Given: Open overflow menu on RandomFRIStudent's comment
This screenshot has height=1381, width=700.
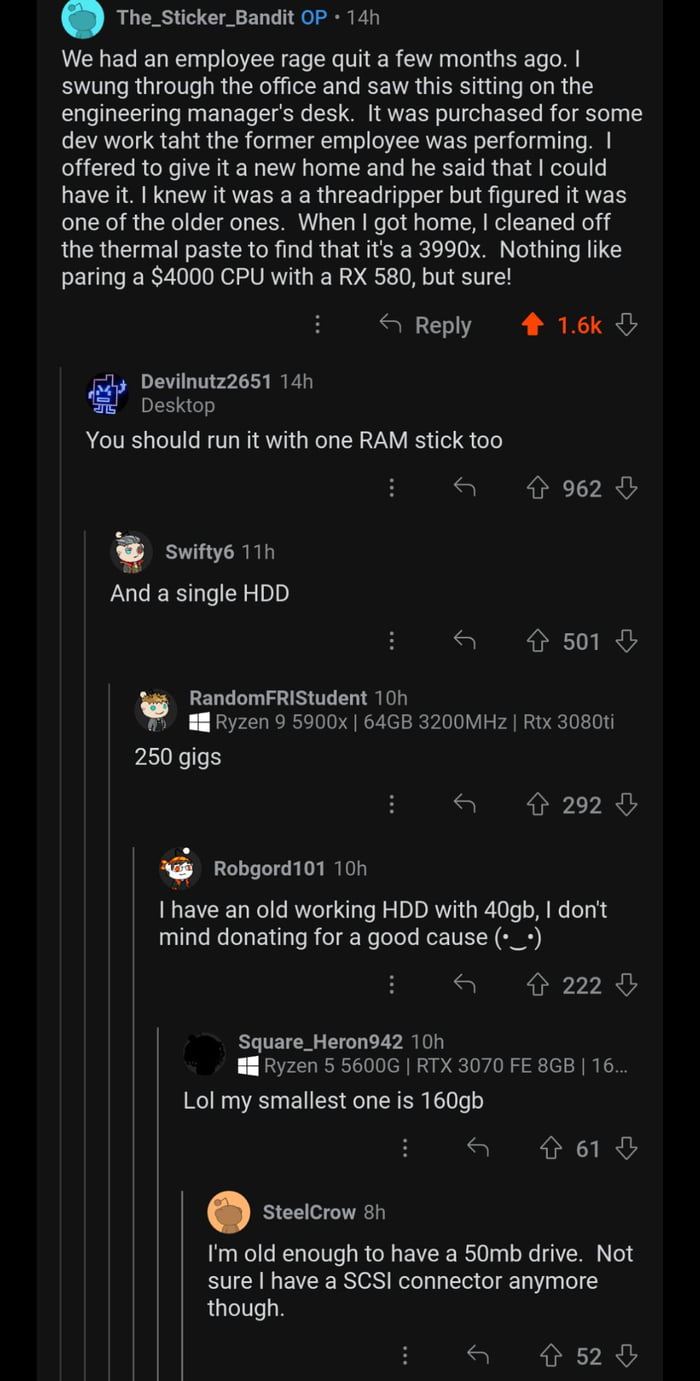Looking at the screenshot, I should (x=391, y=805).
